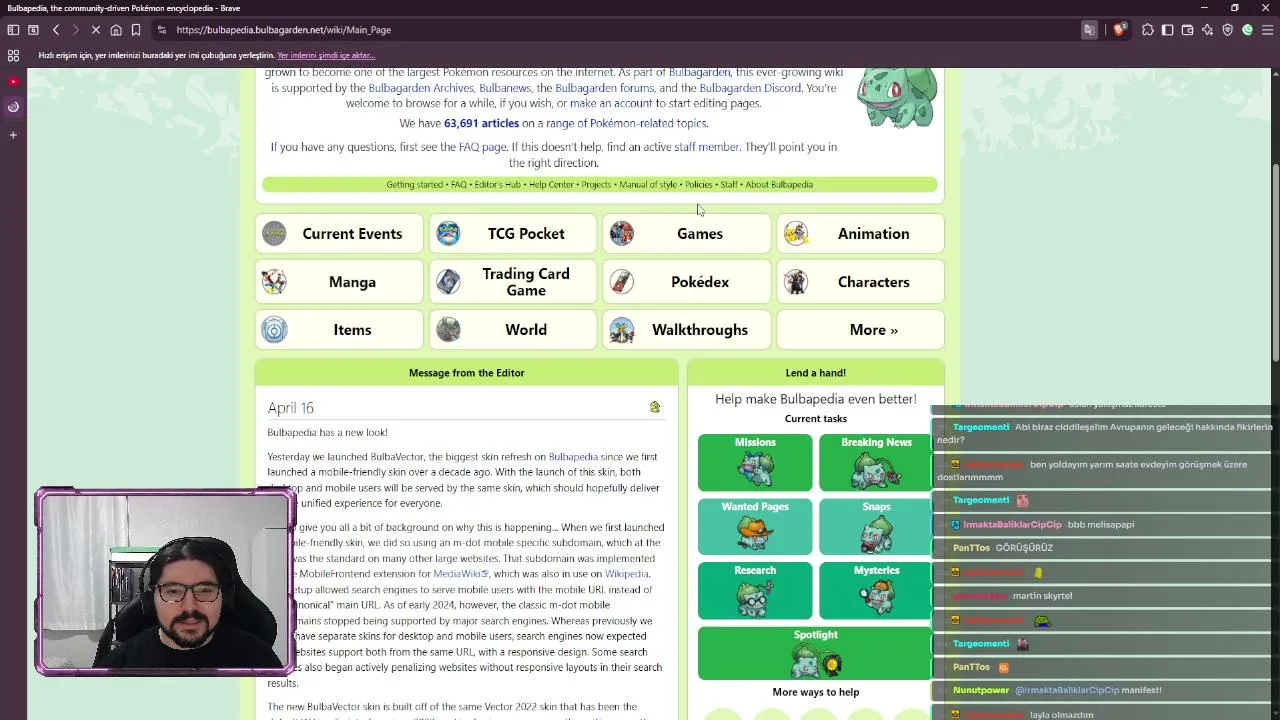Viewport: 1280px width, 720px height.
Task: Open the Manga tile
Action: (339, 282)
